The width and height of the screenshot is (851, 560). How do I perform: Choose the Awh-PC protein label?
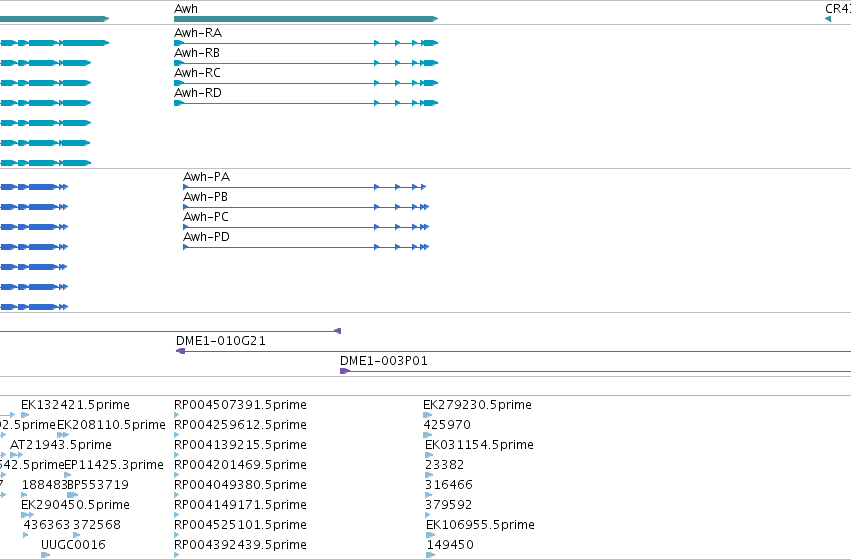tap(206, 217)
